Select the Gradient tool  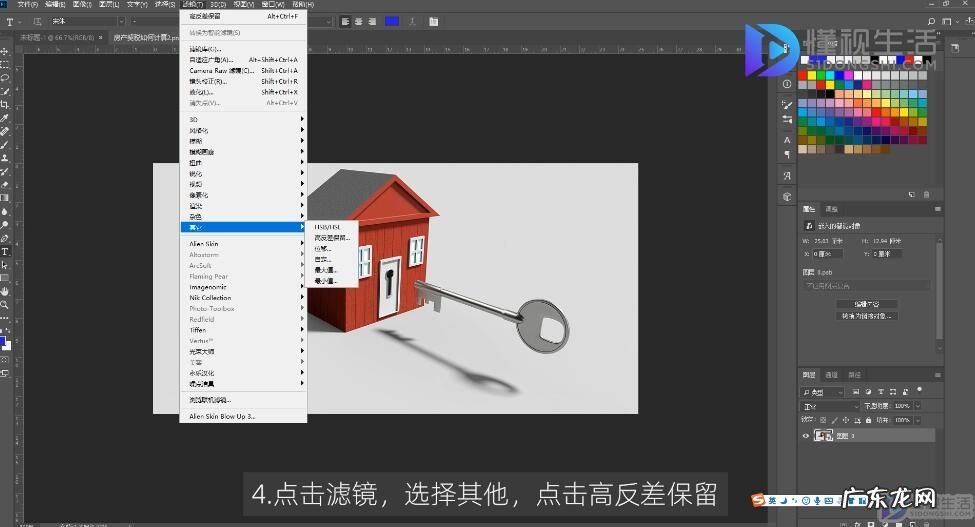4,198
